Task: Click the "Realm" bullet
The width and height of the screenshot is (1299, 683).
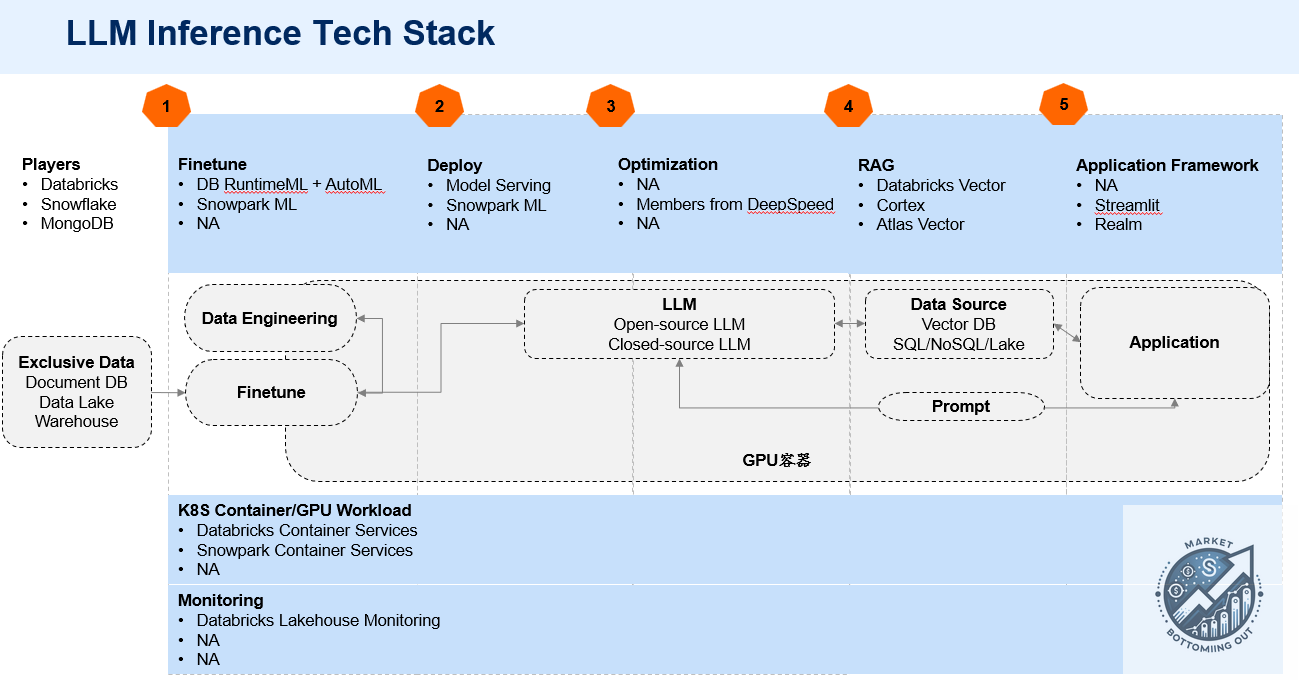Action: tap(1118, 225)
